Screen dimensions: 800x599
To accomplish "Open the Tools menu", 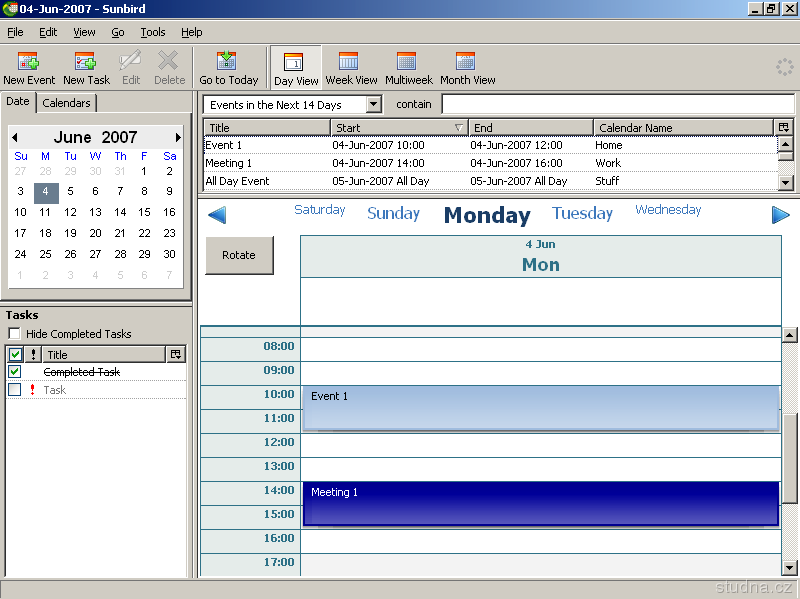I will [x=152, y=32].
